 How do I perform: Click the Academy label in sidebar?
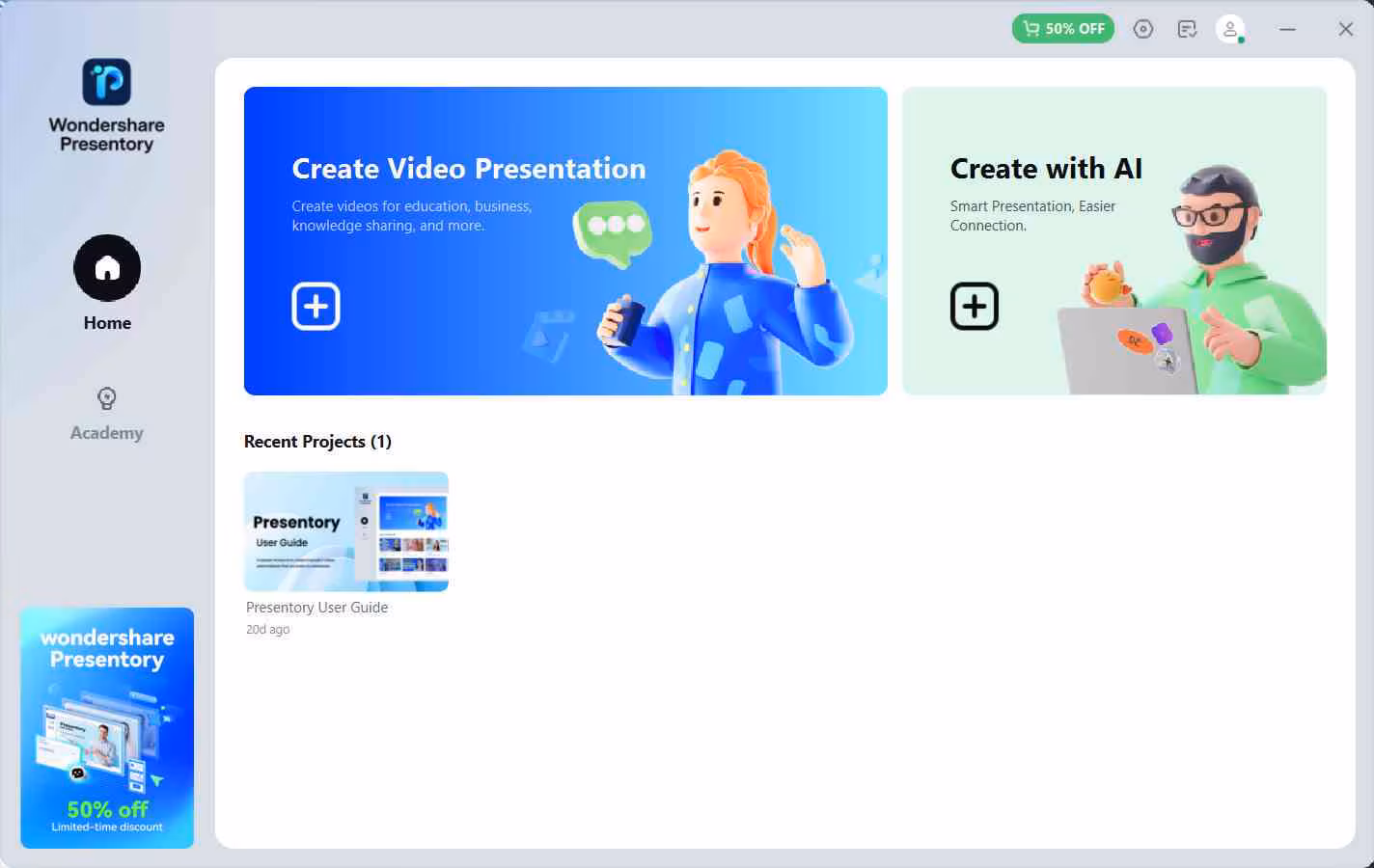pos(106,433)
